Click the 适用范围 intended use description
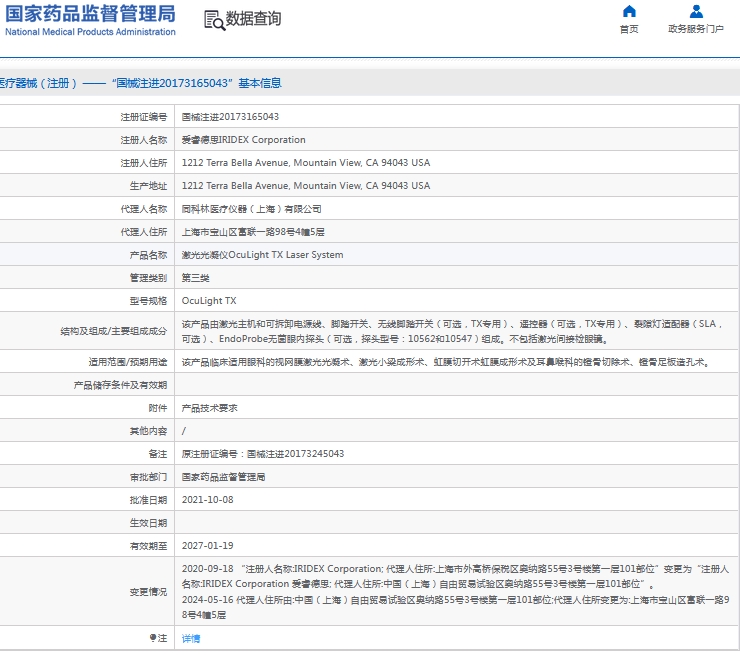This screenshot has width=740, height=655. tap(446, 362)
